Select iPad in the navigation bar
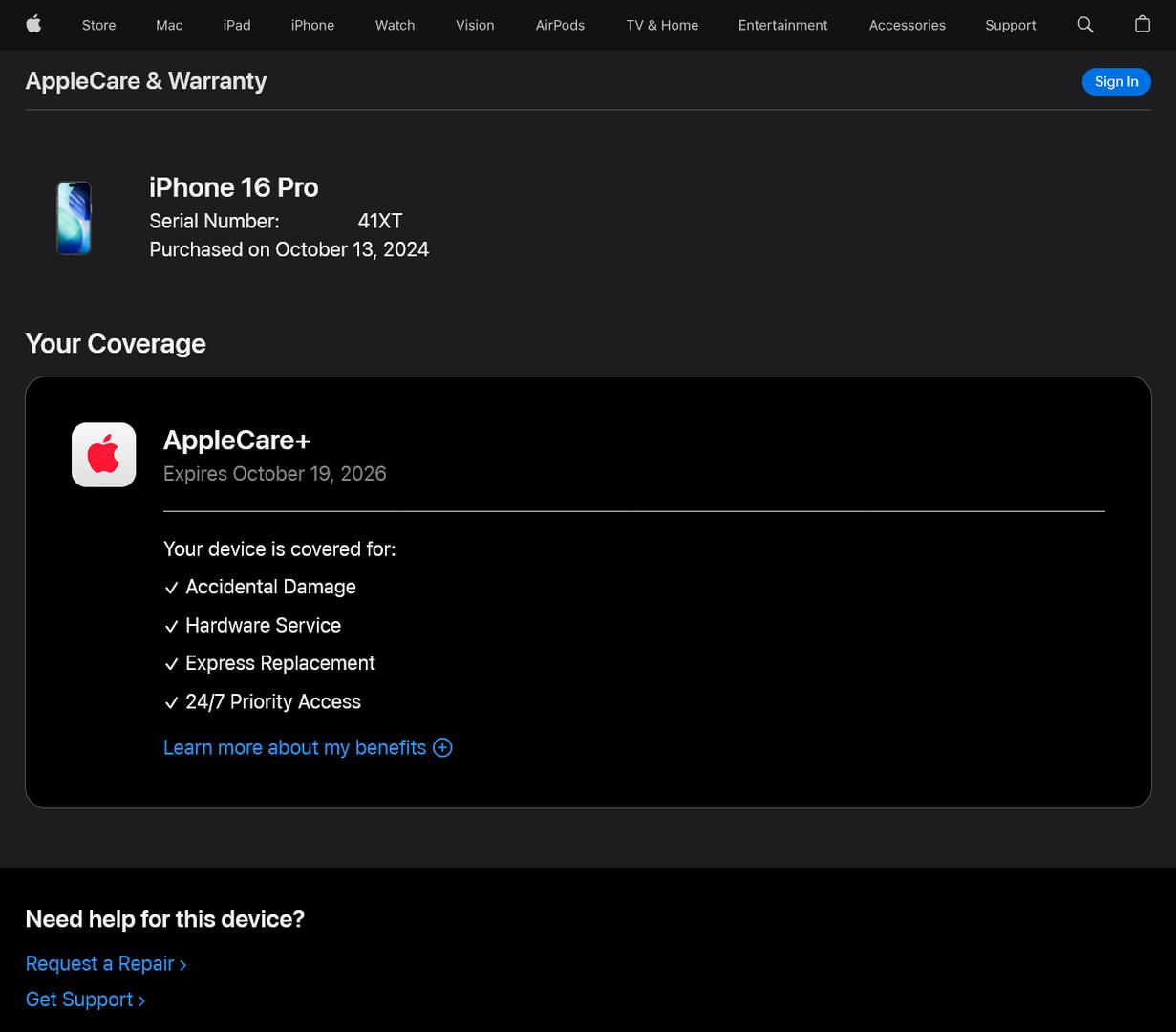 coord(237,25)
